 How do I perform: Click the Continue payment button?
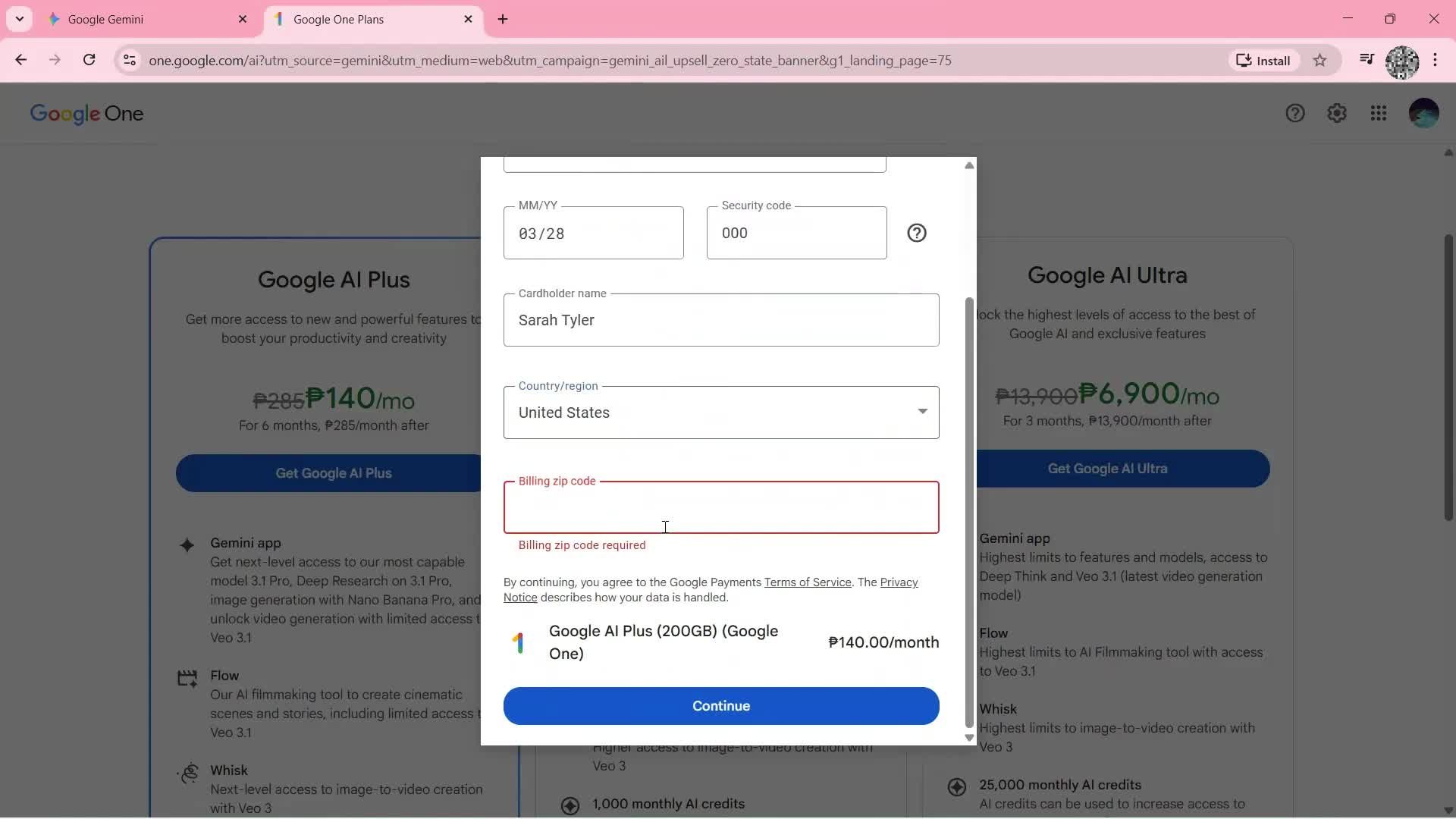[x=720, y=705]
